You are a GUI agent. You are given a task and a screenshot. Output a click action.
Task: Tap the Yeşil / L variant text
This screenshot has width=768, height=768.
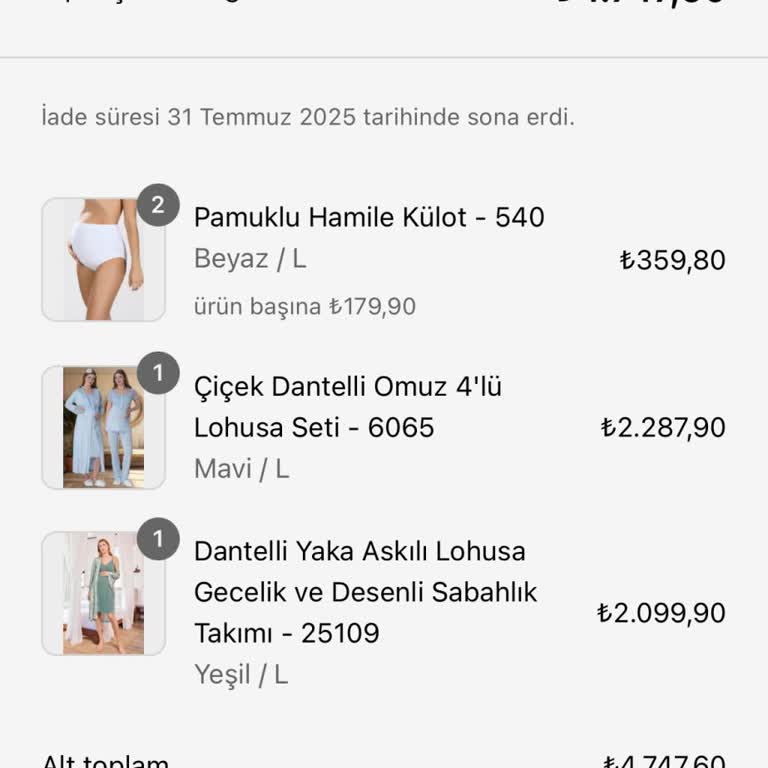241,674
